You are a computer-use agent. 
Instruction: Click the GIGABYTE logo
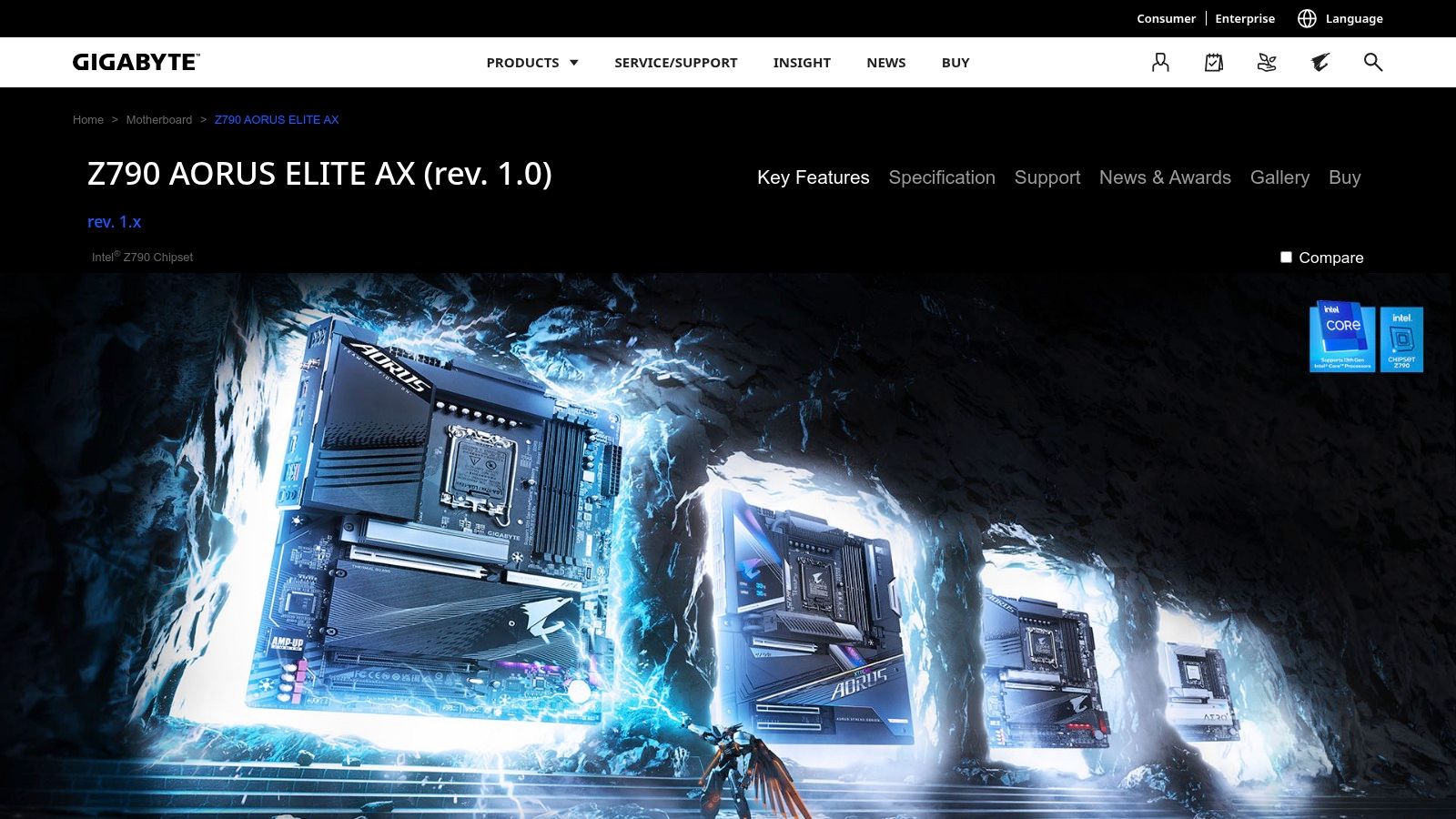[x=136, y=62]
